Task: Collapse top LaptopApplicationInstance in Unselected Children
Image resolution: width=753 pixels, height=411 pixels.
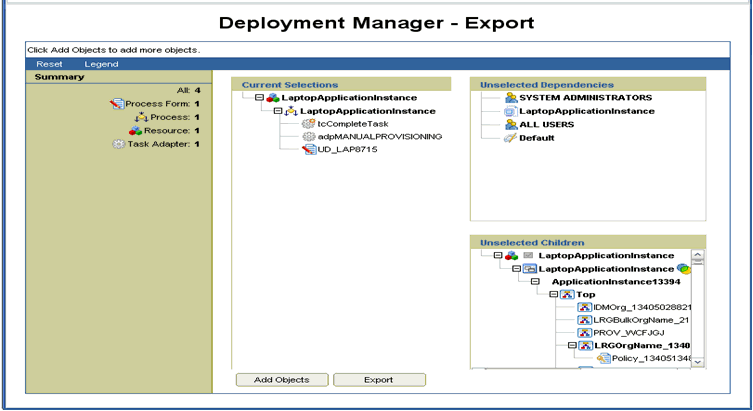Action: click(x=498, y=255)
